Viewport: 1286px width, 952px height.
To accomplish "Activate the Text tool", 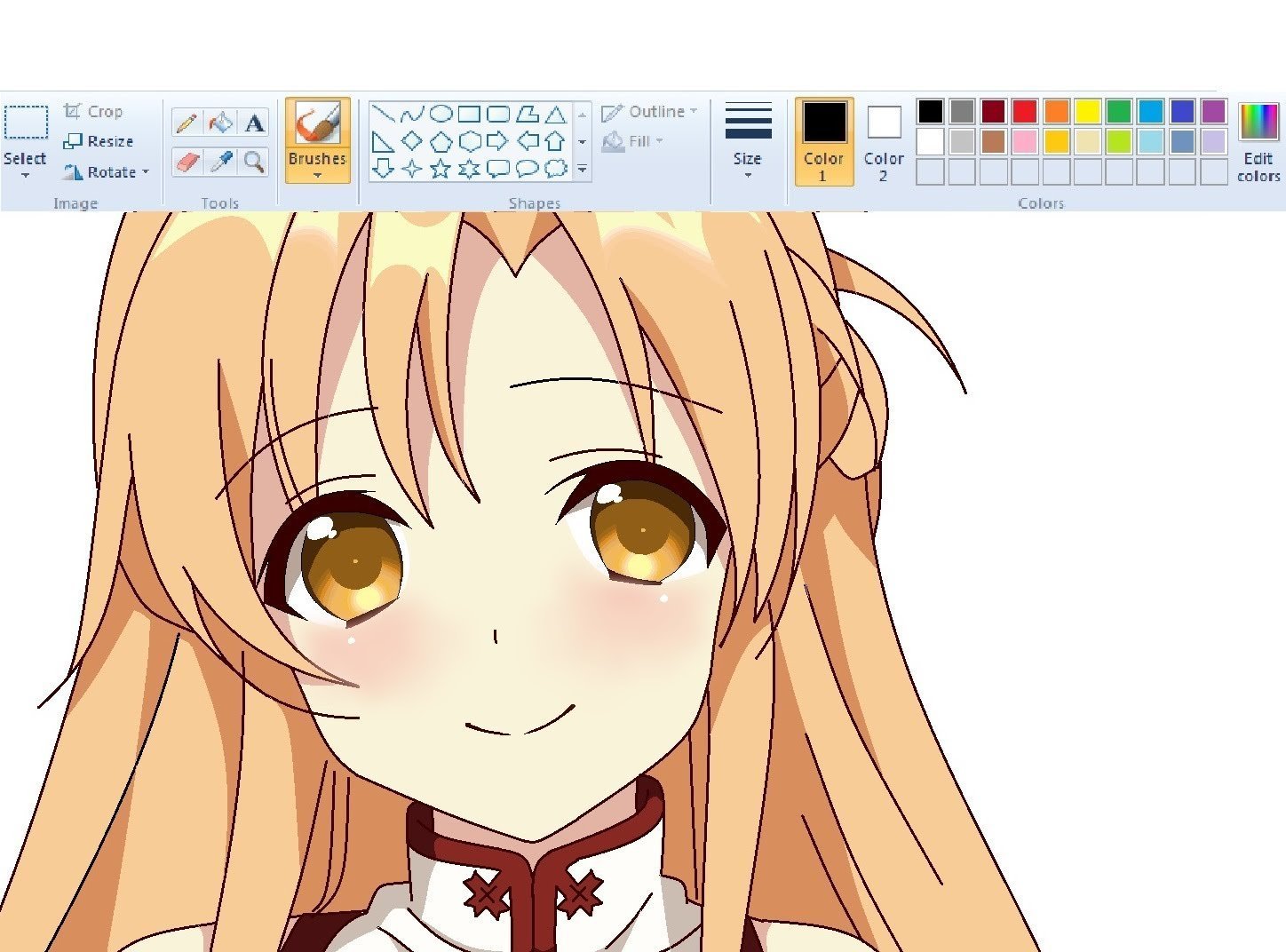I will click(254, 123).
